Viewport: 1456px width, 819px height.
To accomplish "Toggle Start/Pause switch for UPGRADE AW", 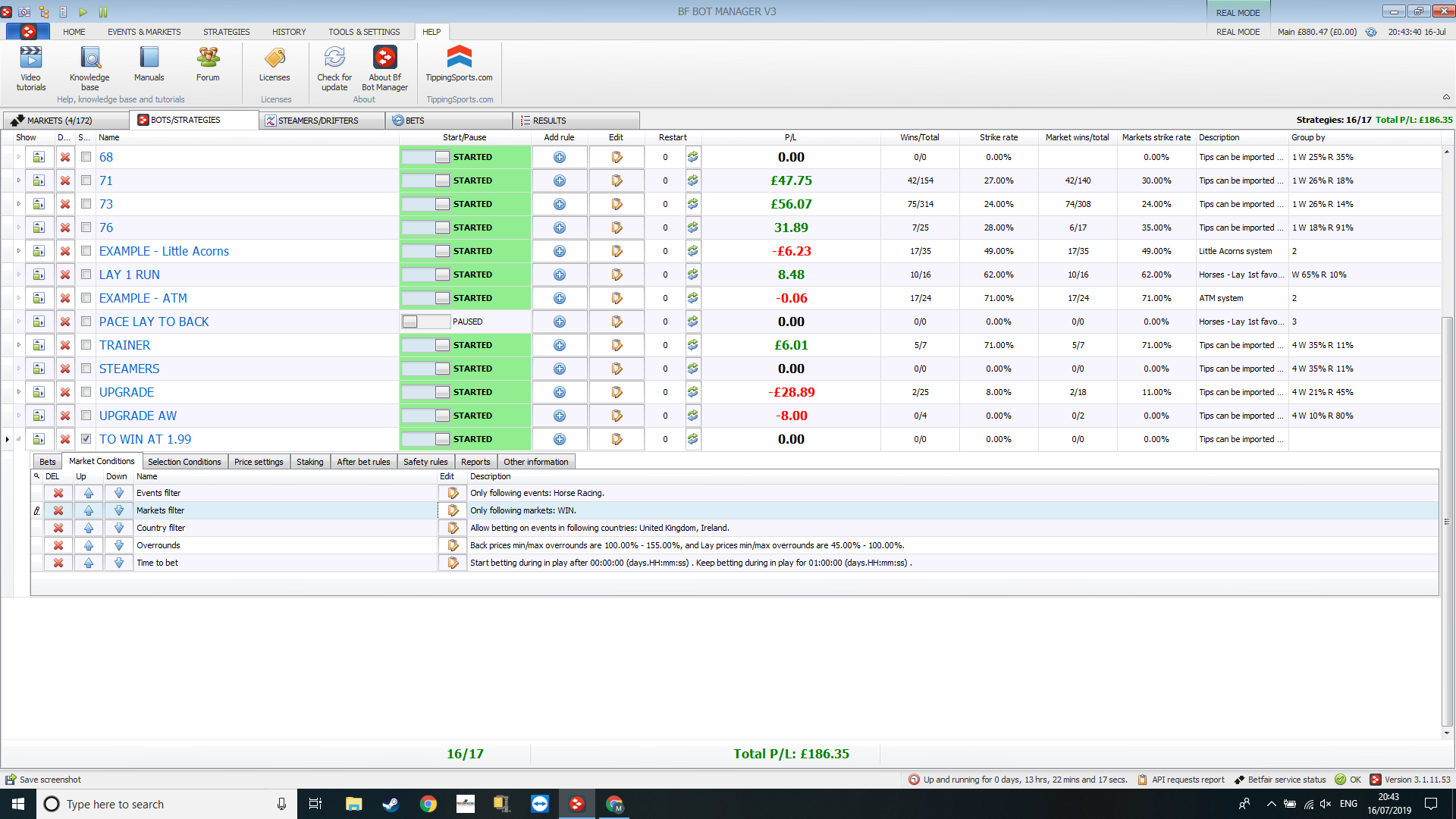I will tap(426, 416).
